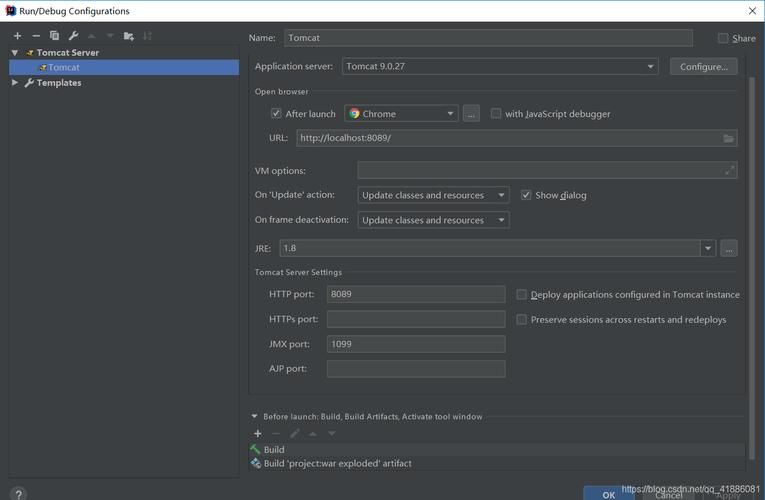Screen dimensions: 765x500
Task: Move before launch task down
Action: click(332, 434)
